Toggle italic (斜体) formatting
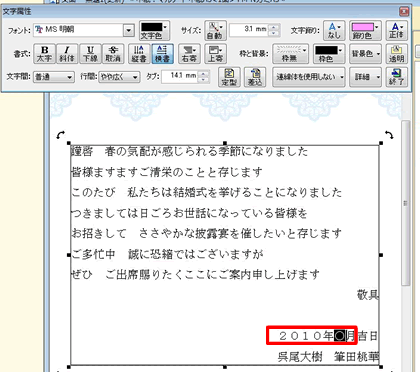Viewport: 420px width, 372px height. [67, 54]
